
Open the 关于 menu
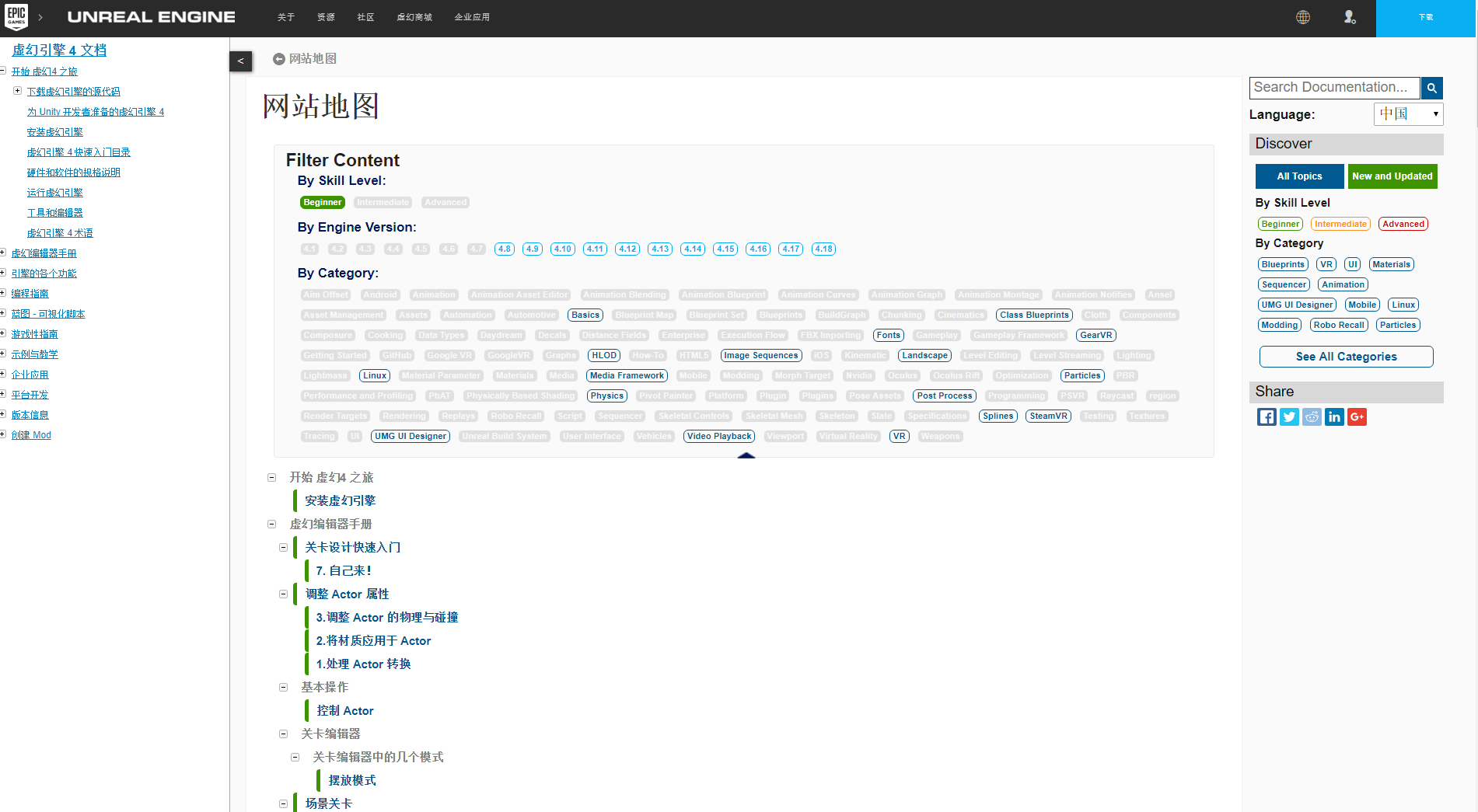click(286, 17)
